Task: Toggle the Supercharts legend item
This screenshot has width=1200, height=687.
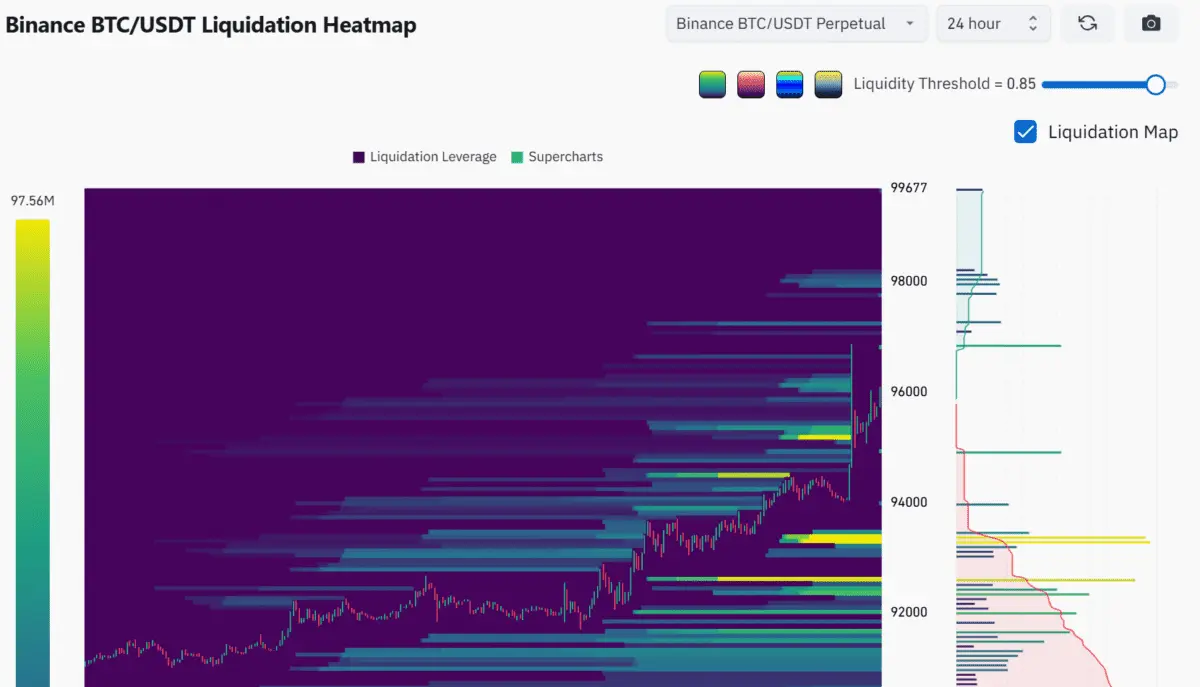Action: tap(557, 157)
